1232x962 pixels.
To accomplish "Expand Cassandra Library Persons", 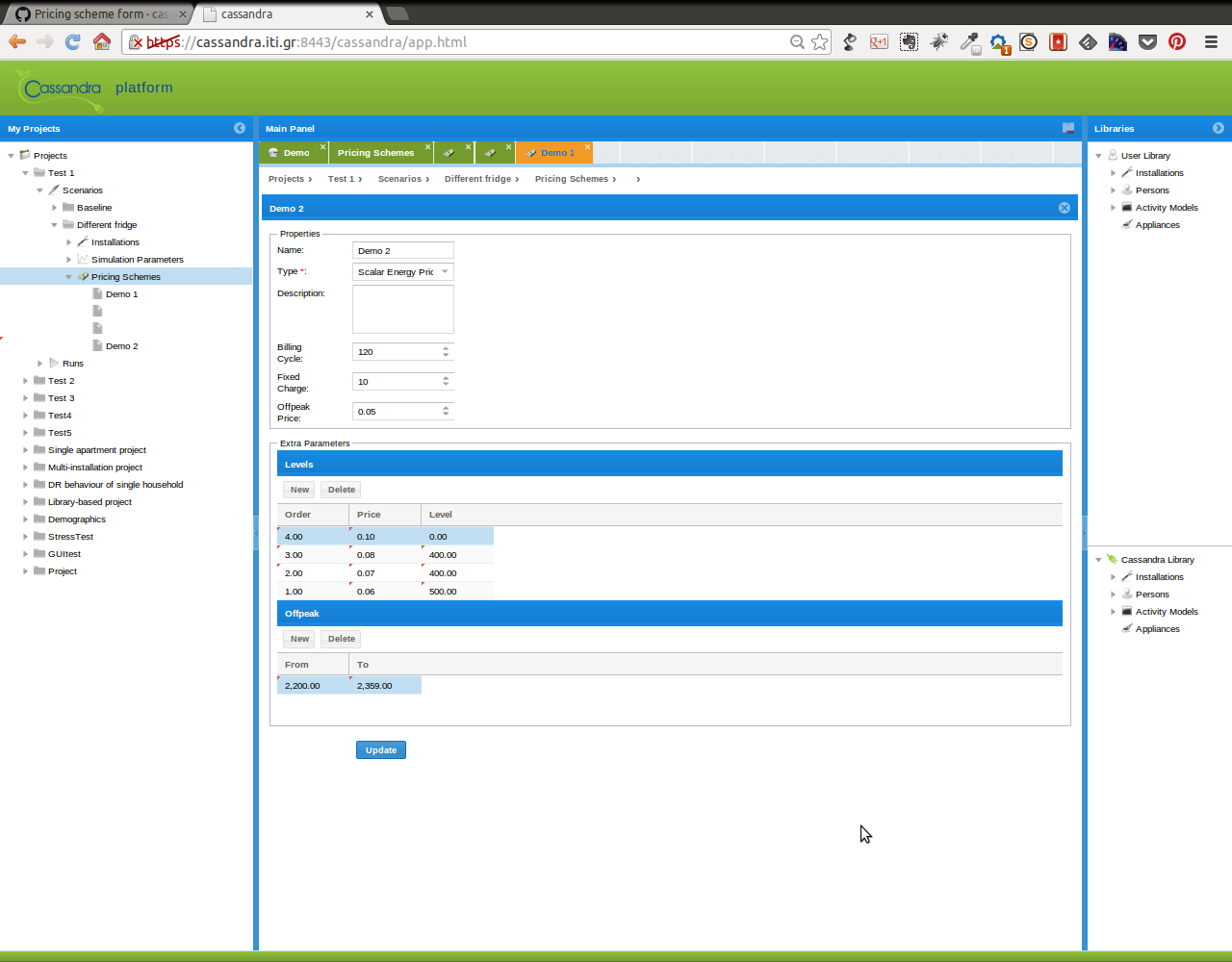I will 1113,595.
